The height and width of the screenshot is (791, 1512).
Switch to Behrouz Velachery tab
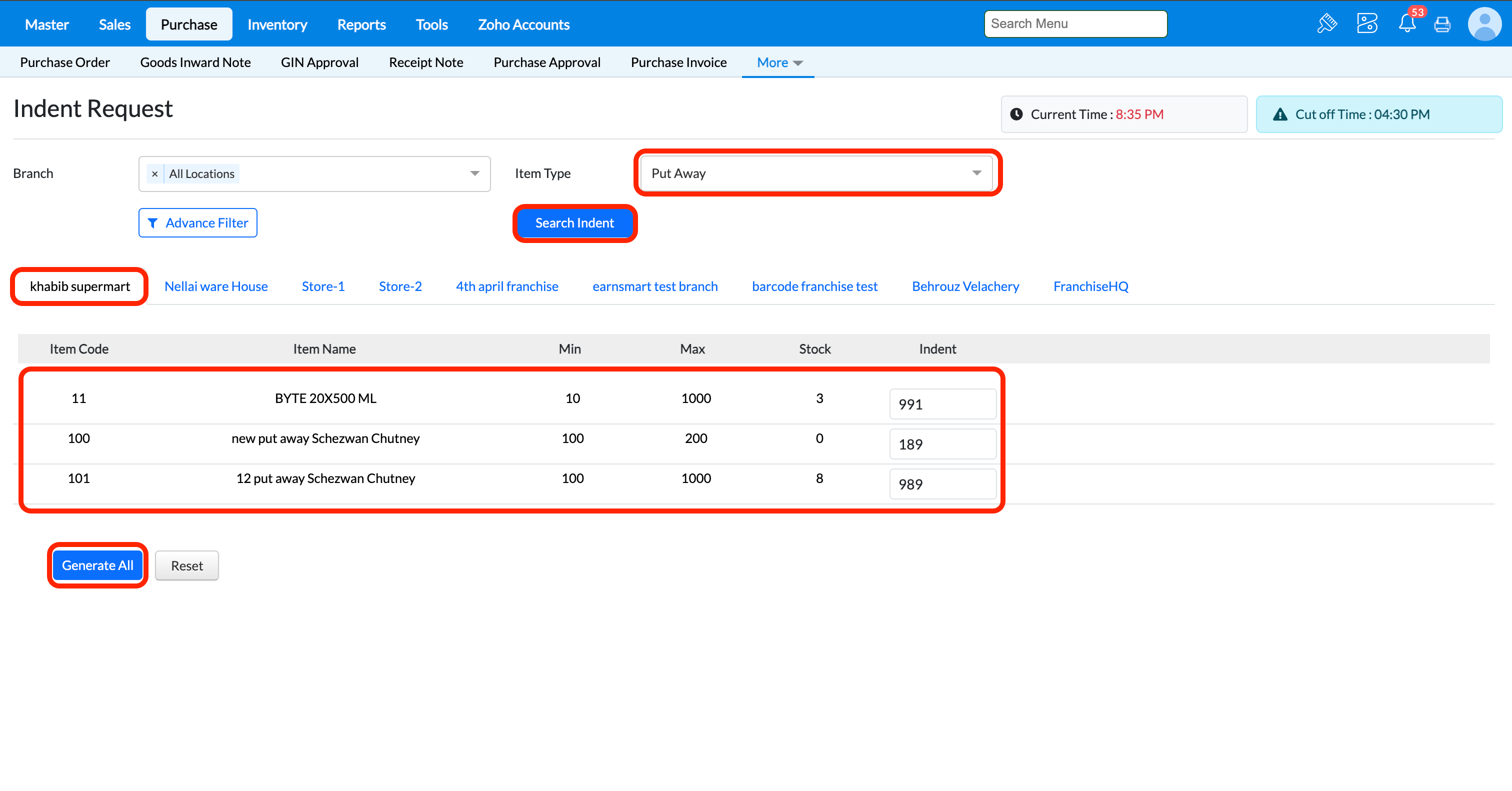click(x=965, y=286)
